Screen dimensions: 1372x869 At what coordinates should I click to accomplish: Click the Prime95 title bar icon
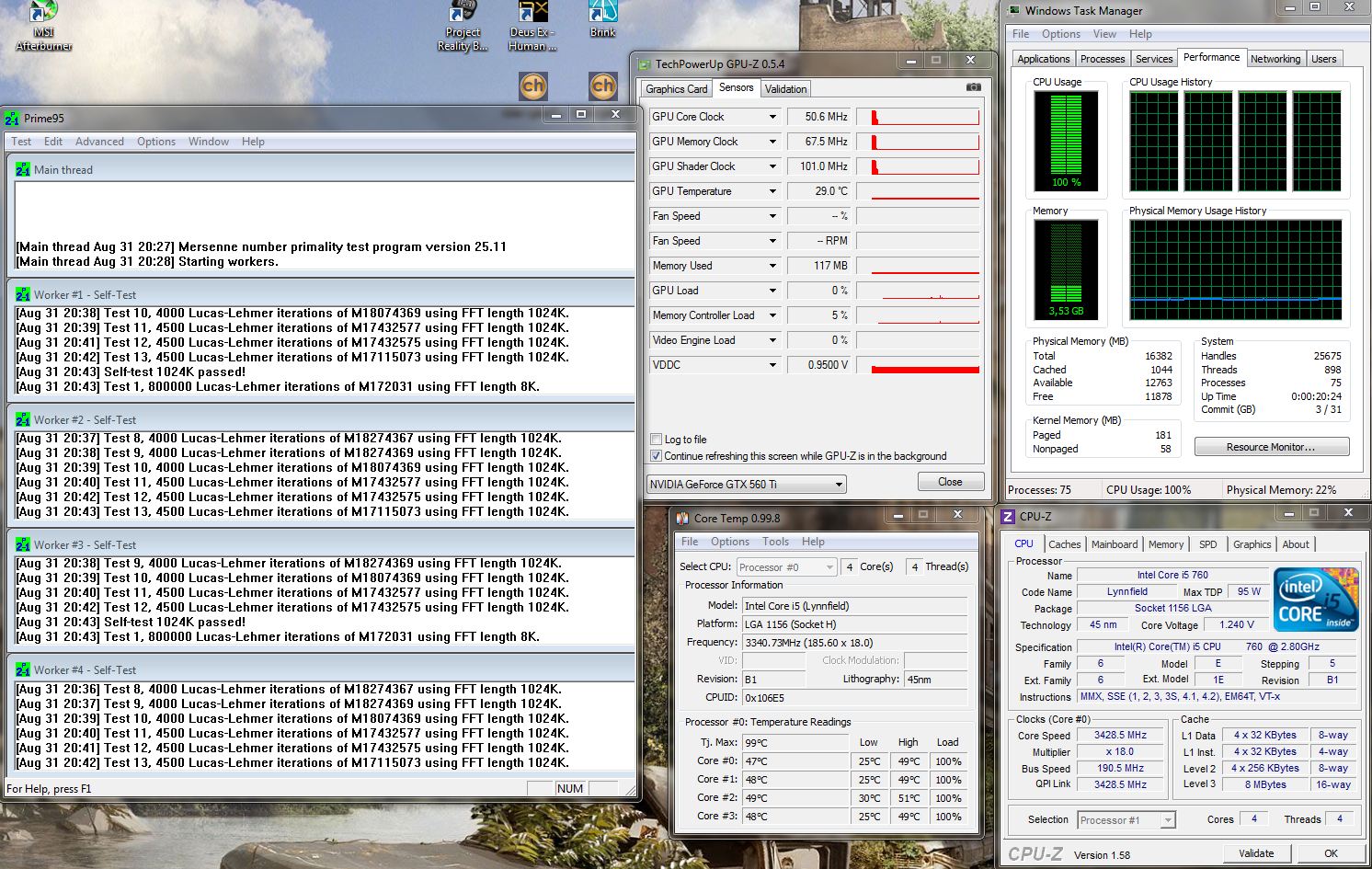(x=12, y=118)
